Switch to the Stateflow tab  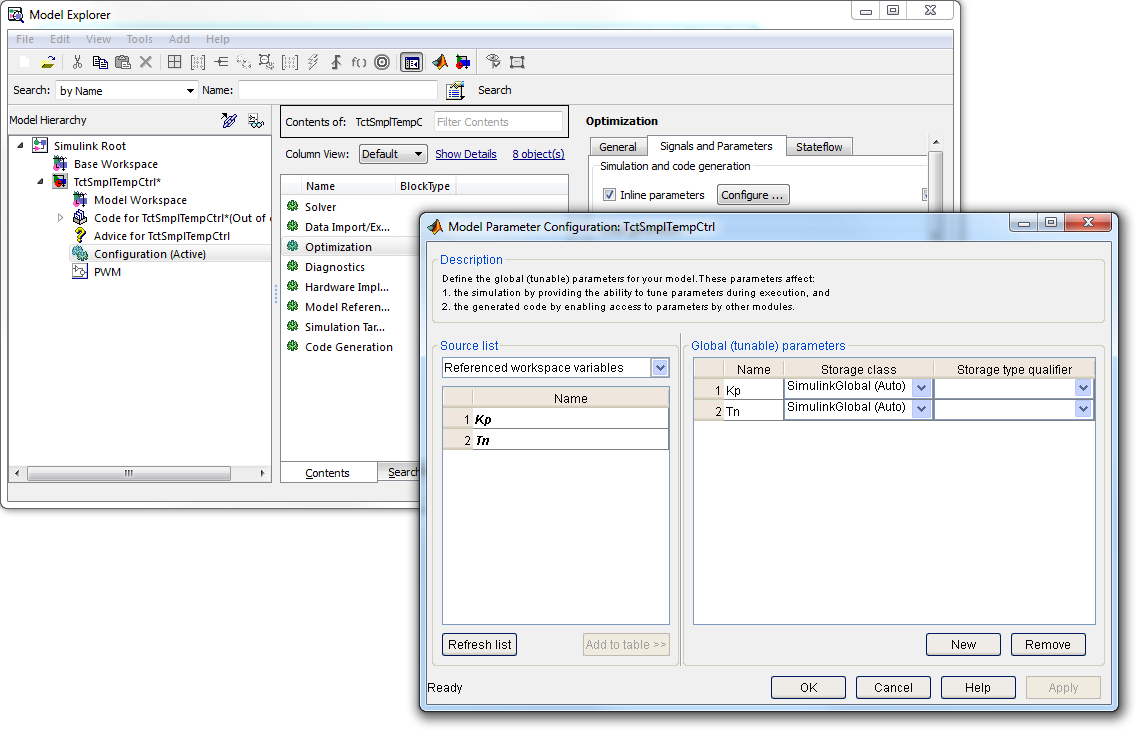819,147
